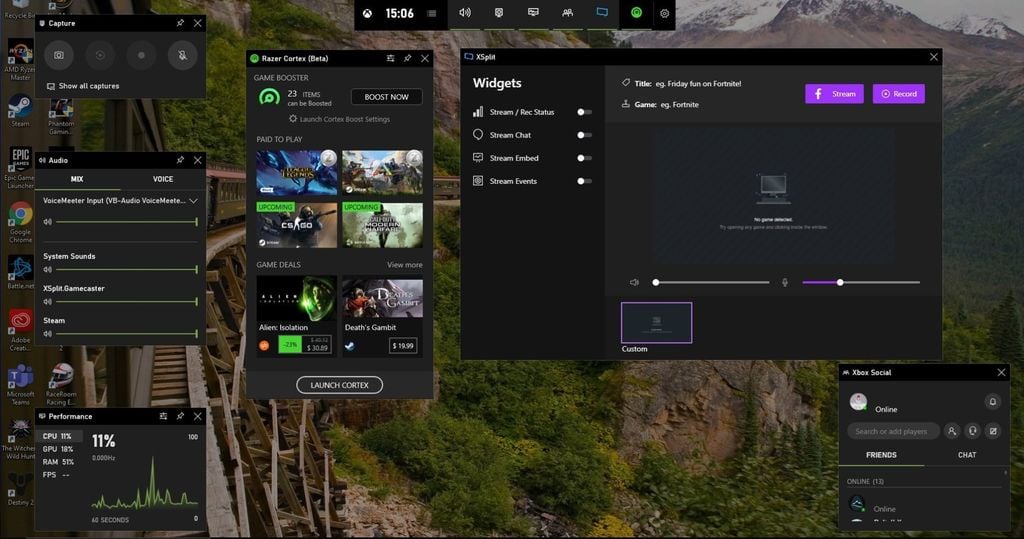Pin the Razer Cortex widget
Screen dimensions: 1024x539
(x=408, y=58)
